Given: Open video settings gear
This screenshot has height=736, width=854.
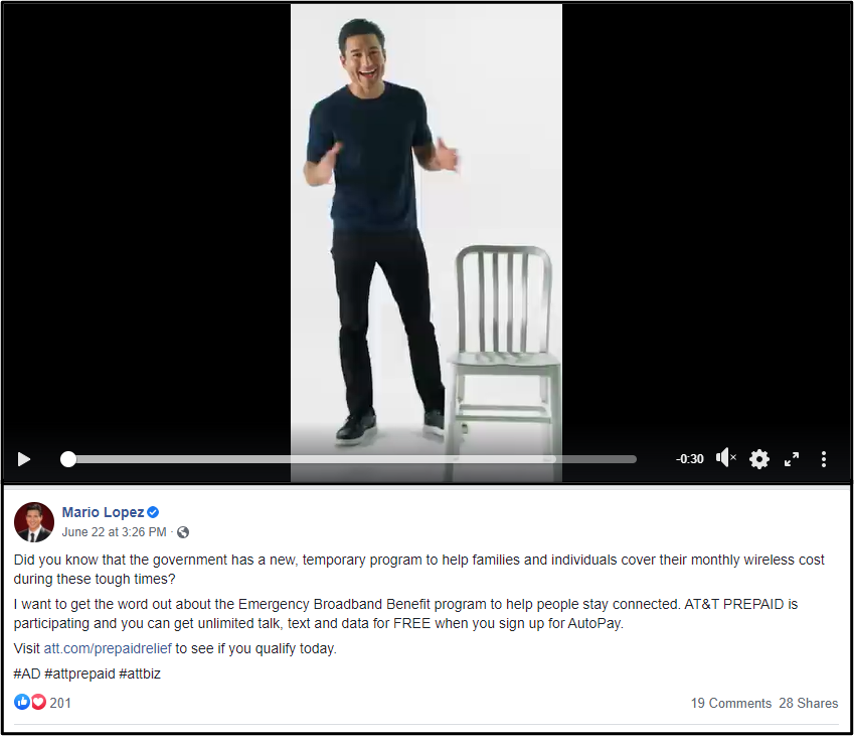Looking at the screenshot, I should [759, 459].
